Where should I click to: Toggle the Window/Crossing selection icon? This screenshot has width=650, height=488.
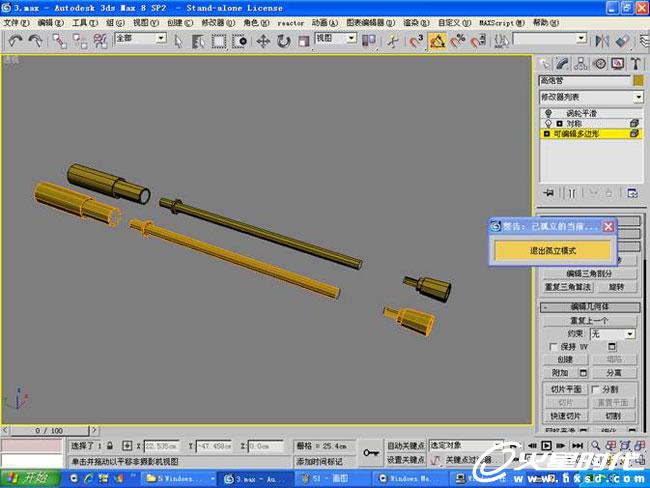click(239, 41)
